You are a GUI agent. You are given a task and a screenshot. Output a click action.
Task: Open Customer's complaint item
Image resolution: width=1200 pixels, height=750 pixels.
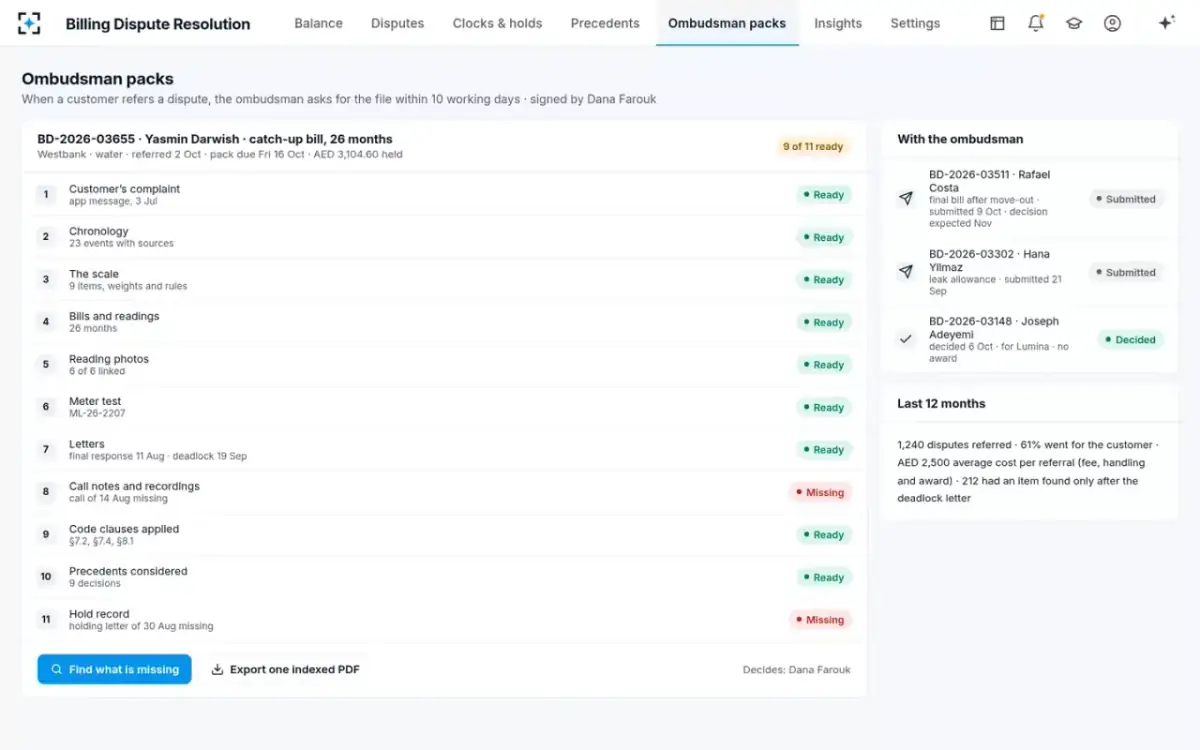[444, 195]
